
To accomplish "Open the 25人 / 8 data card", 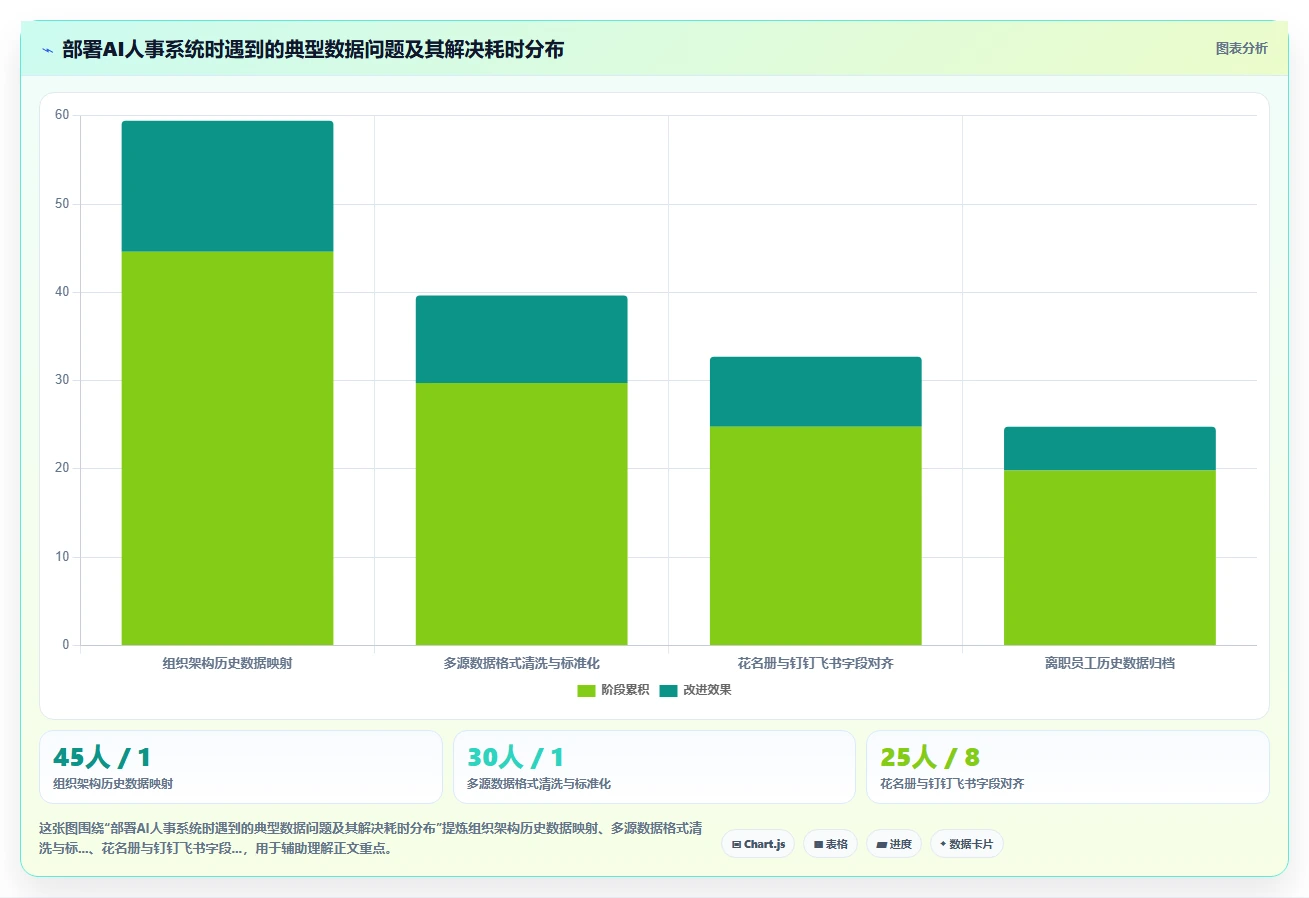I will tap(1068, 767).
